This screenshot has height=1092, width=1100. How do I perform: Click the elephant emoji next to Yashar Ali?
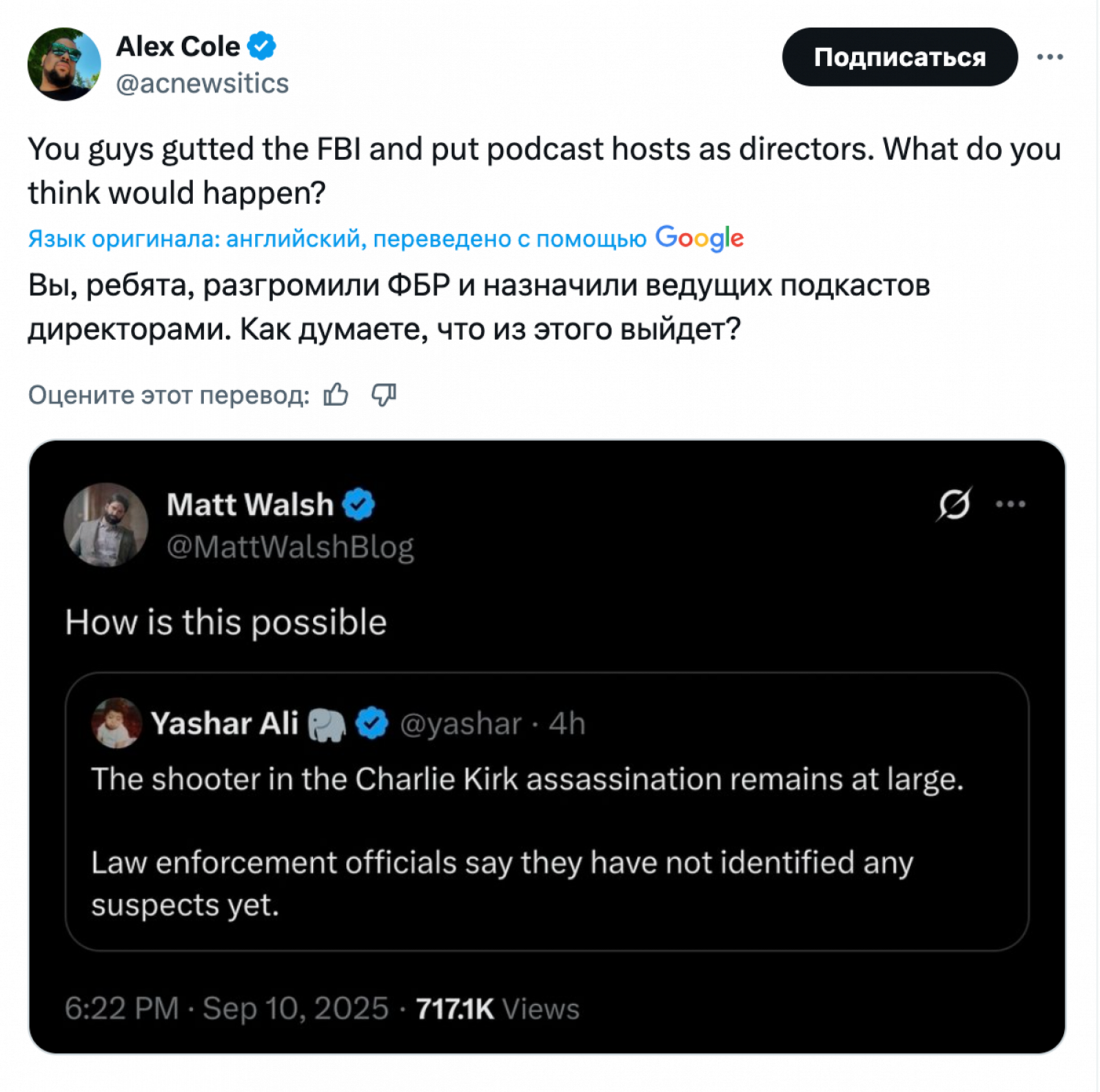[x=326, y=725]
